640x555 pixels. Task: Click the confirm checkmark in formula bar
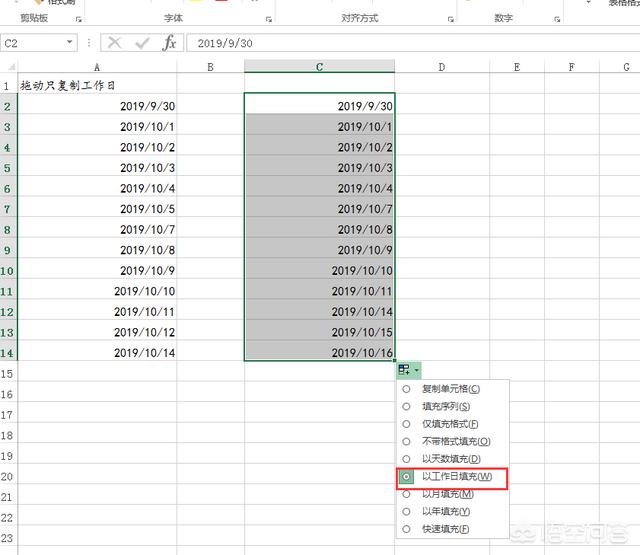[x=143, y=43]
